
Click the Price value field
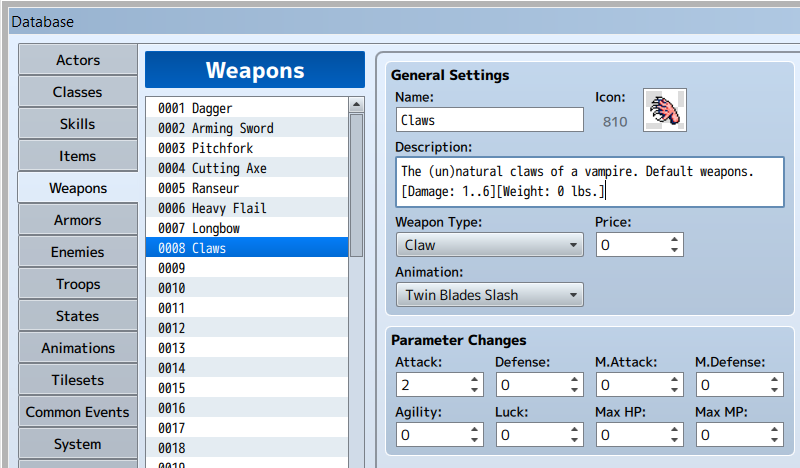coord(632,245)
